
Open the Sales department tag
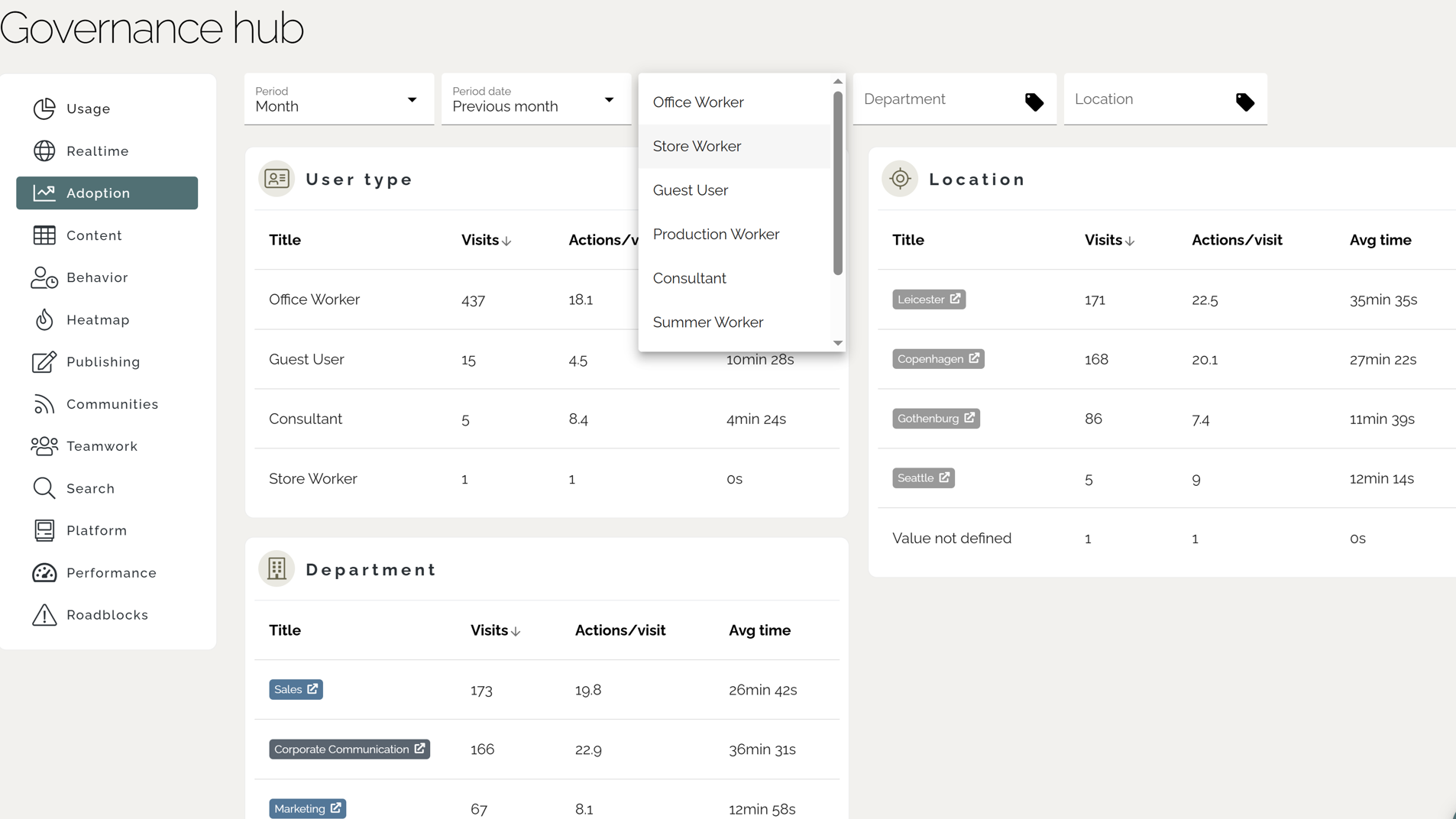pos(296,689)
